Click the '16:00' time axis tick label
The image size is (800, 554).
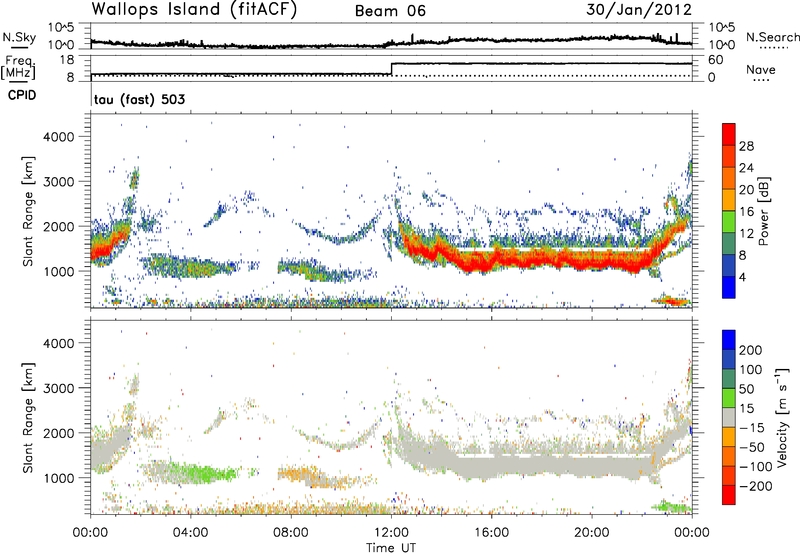[491, 533]
